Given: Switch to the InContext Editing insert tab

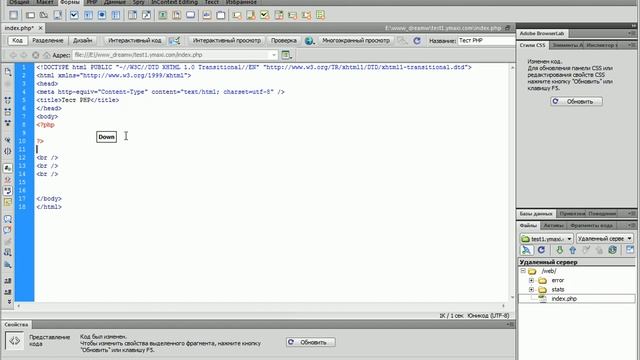Looking at the screenshot, I should (x=175, y=2).
